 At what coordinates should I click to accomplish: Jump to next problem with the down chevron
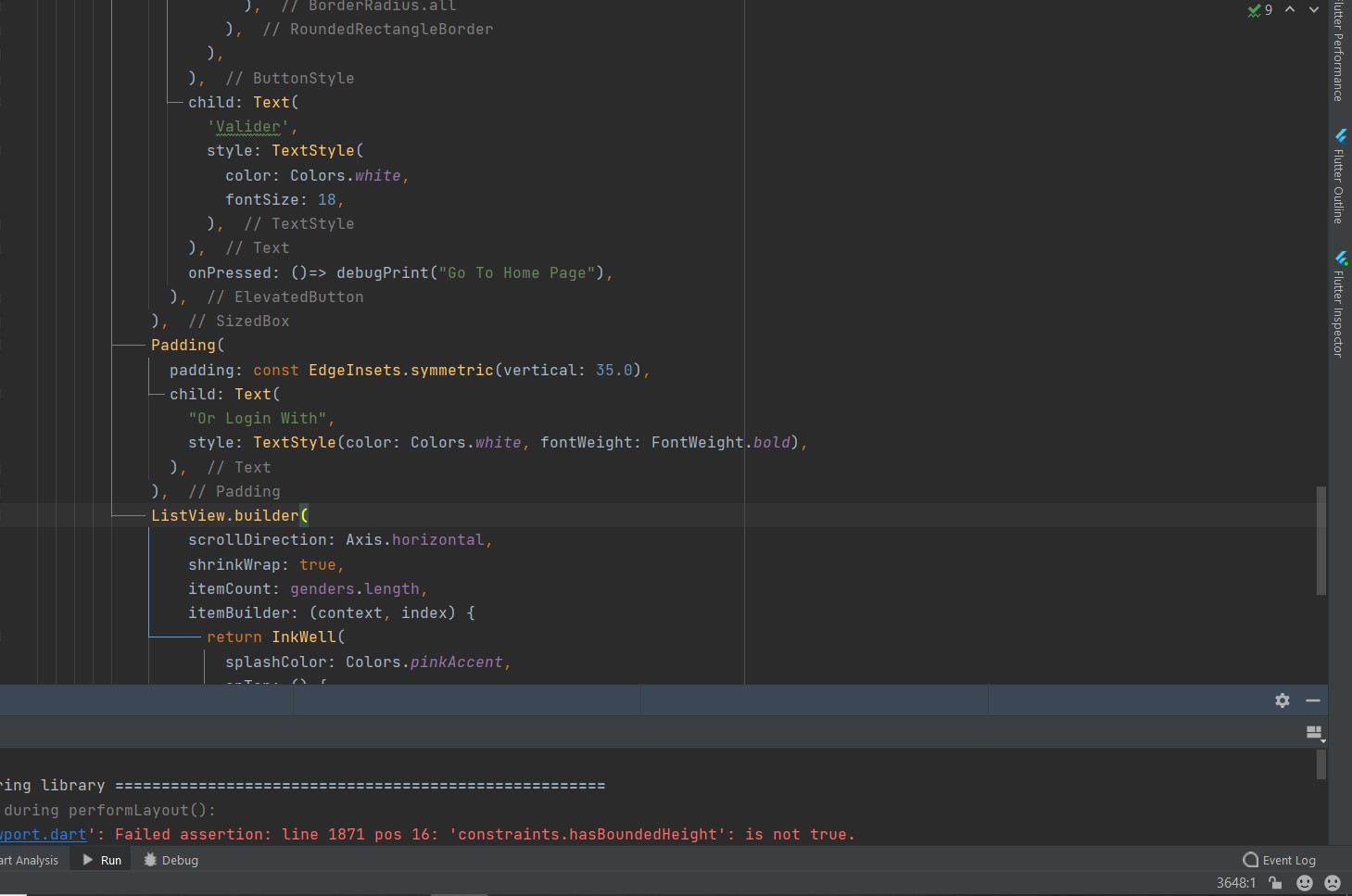coord(1313,10)
